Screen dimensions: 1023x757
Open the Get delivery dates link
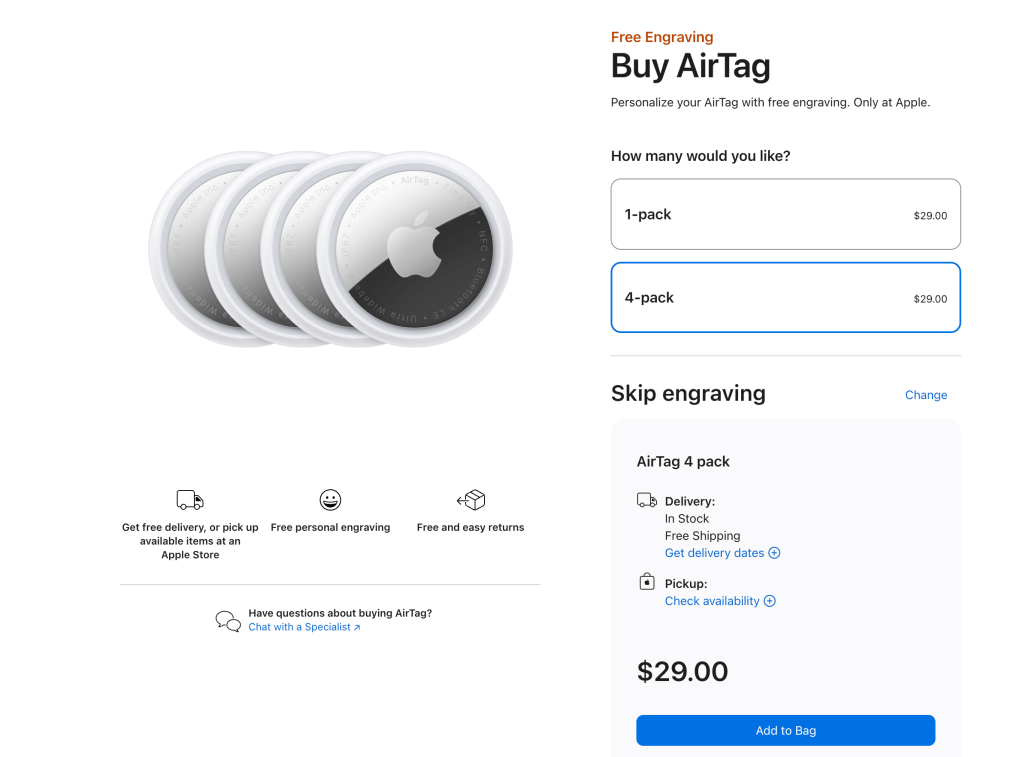(714, 553)
